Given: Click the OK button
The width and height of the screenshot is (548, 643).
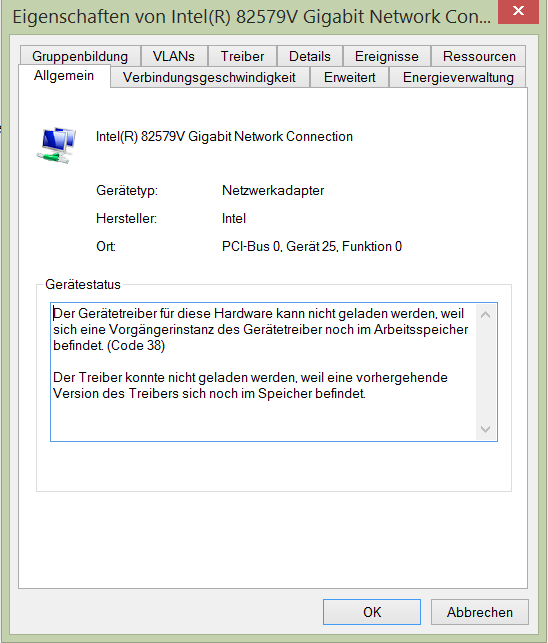Looking at the screenshot, I should [x=372, y=612].
